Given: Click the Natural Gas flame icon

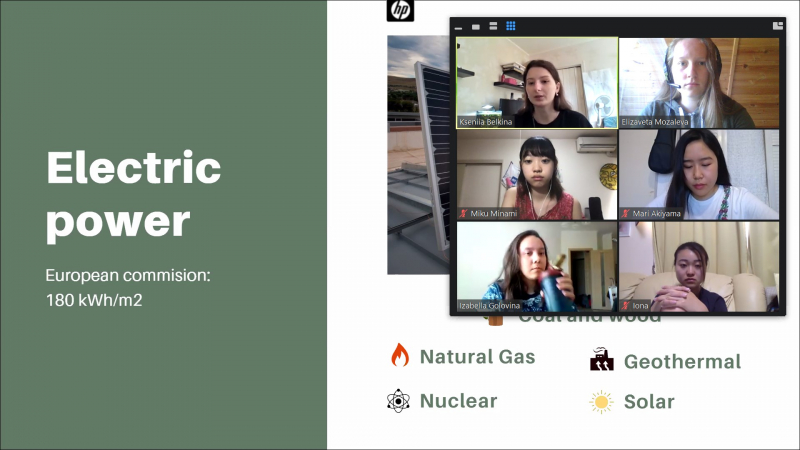Looking at the screenshot, I should tap(400, 356).
